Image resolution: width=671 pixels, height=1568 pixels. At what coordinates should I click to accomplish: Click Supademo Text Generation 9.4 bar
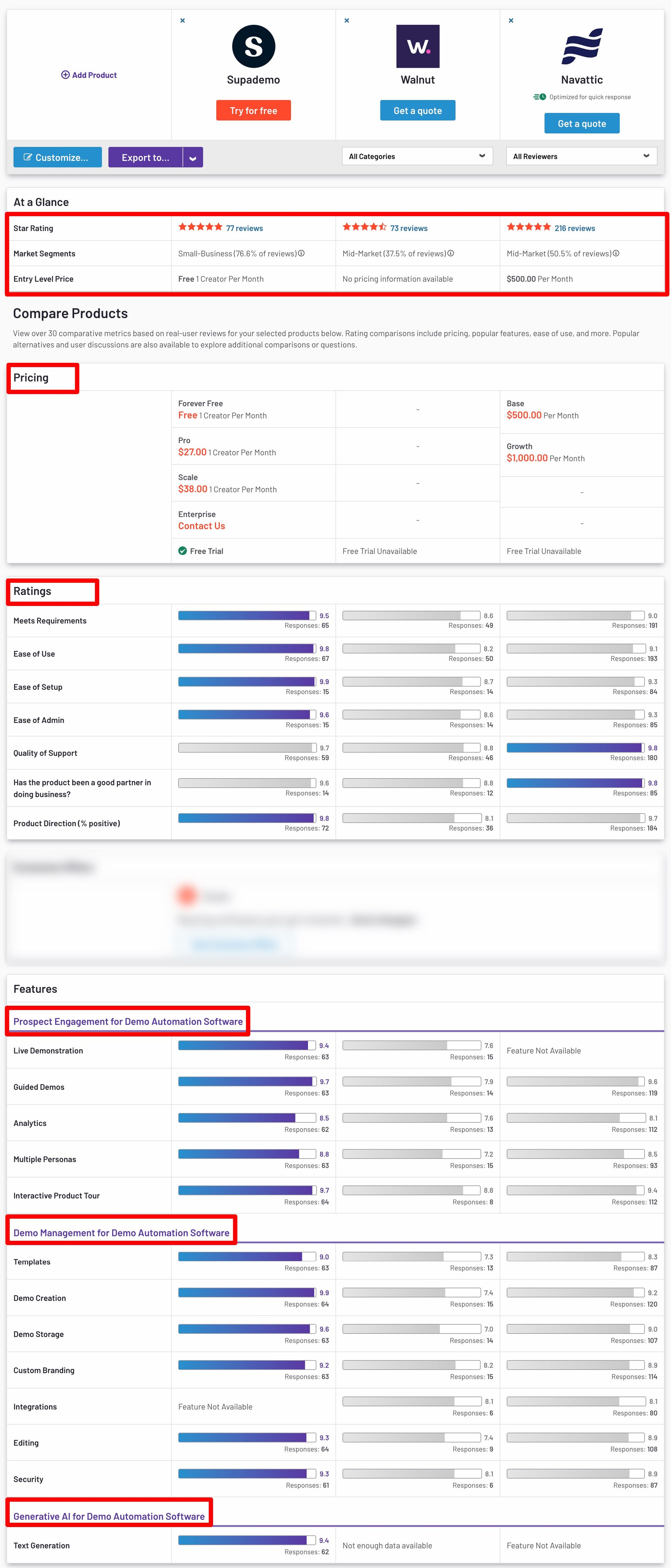tap(247, 1540)
